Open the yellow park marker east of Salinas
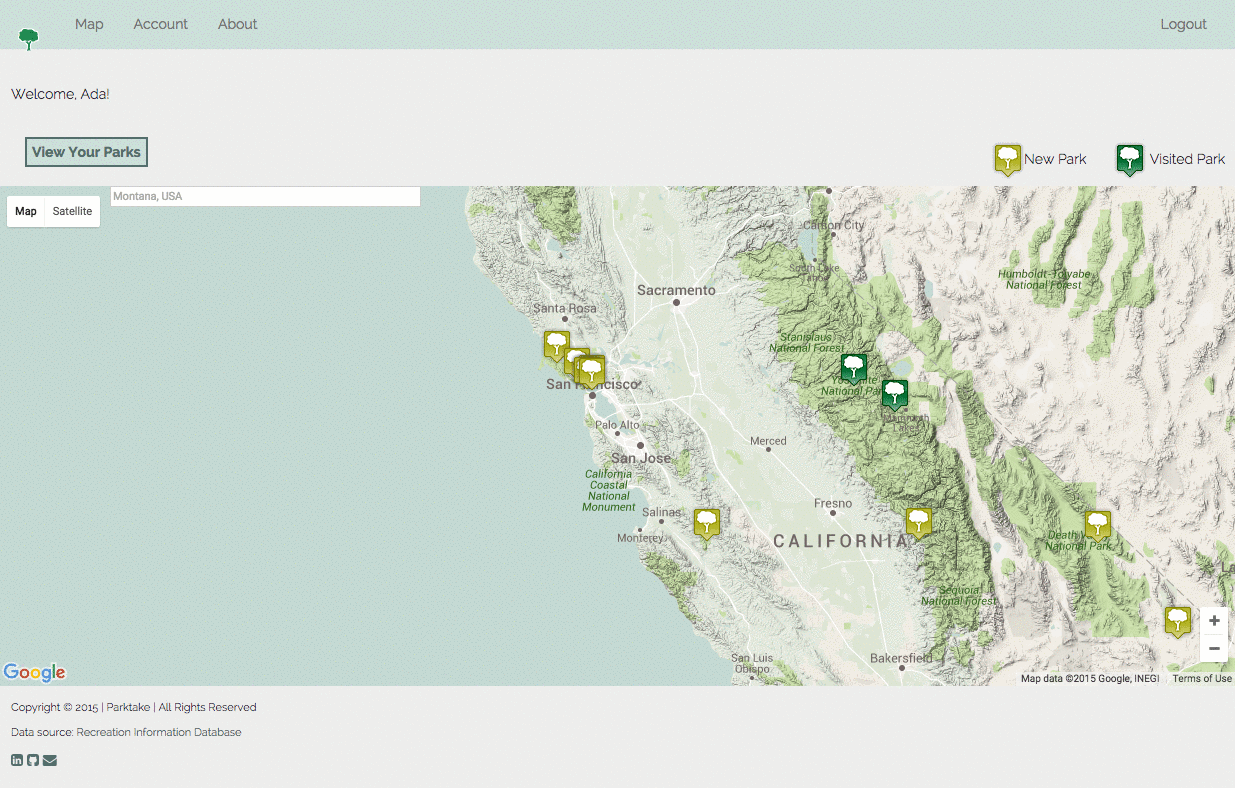The image size is (1235, 788). (x=706, y=524)
